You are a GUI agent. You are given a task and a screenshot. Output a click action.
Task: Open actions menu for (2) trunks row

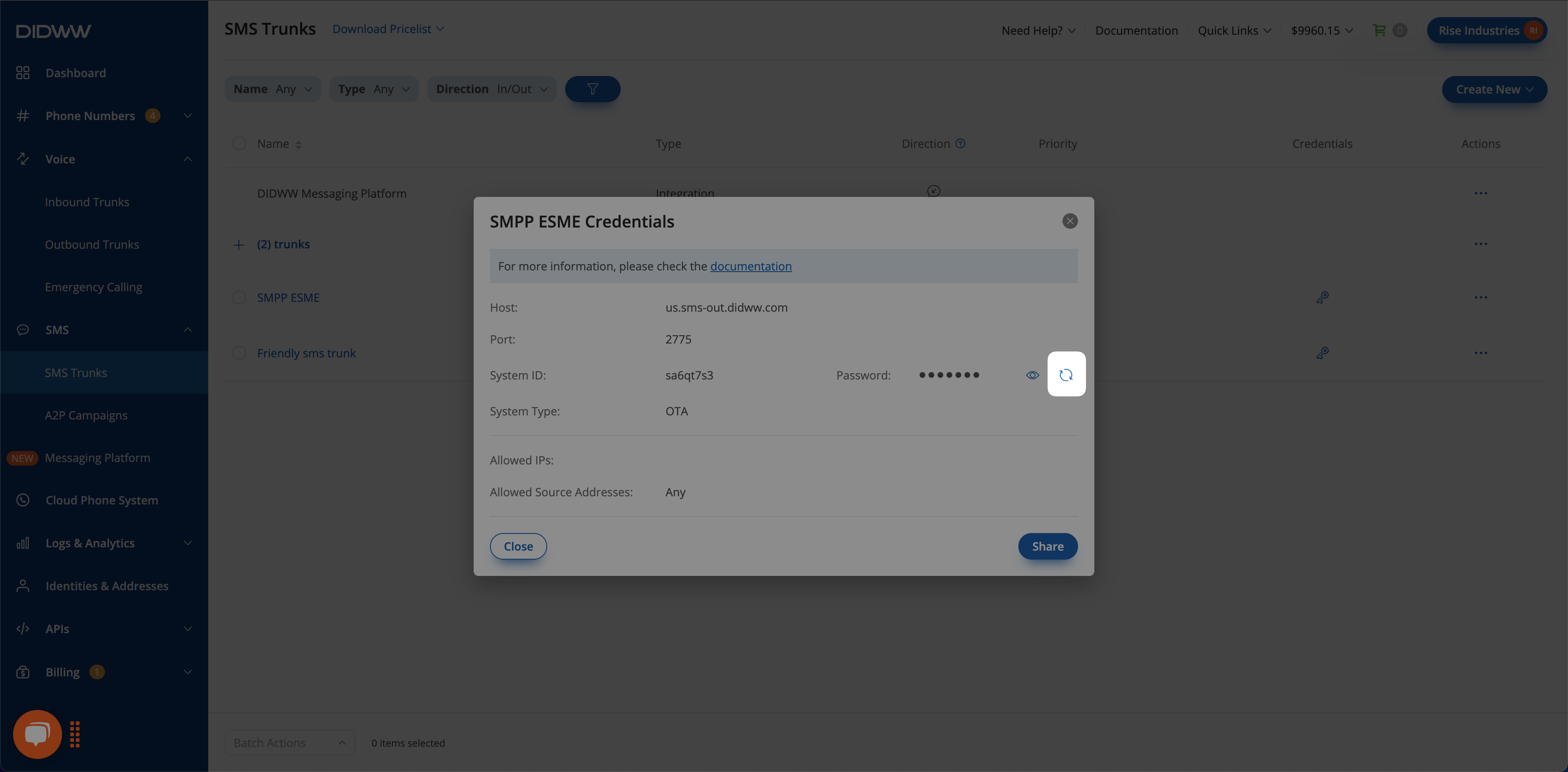[x=1480, y=244]
